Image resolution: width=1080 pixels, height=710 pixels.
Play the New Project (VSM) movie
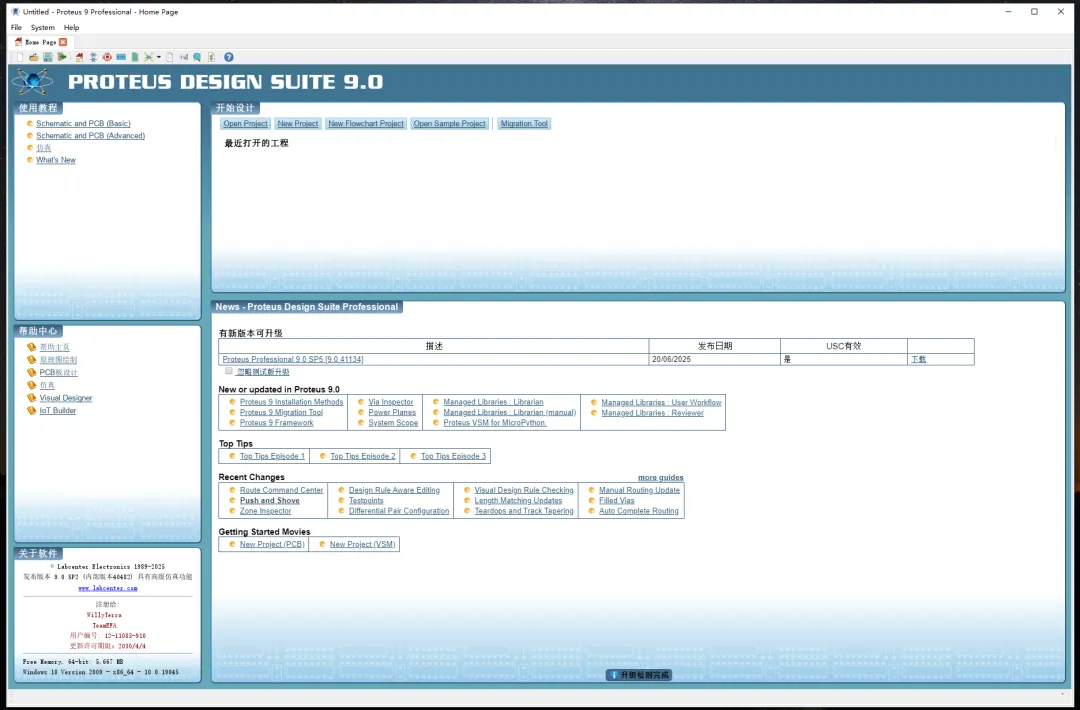(x=362, y=544)
